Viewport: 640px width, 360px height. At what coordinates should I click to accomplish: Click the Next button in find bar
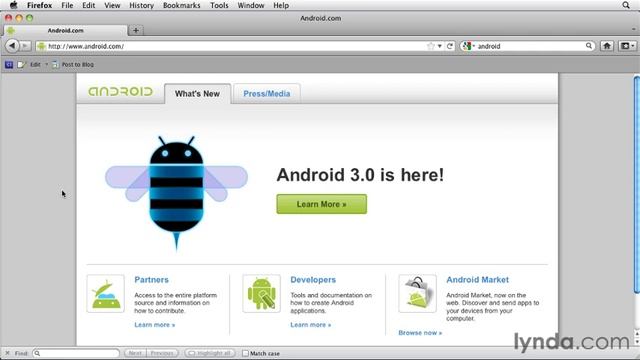click(x=135, y=353)
